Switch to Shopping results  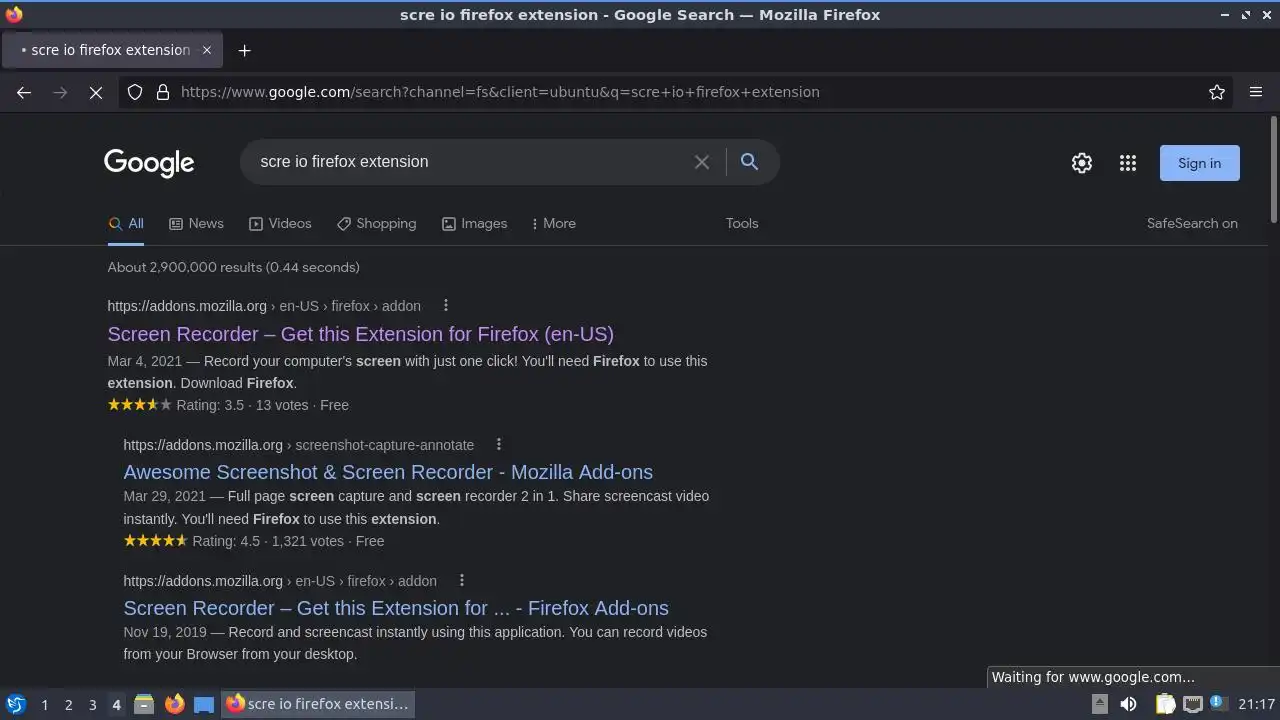pos(376,224)
